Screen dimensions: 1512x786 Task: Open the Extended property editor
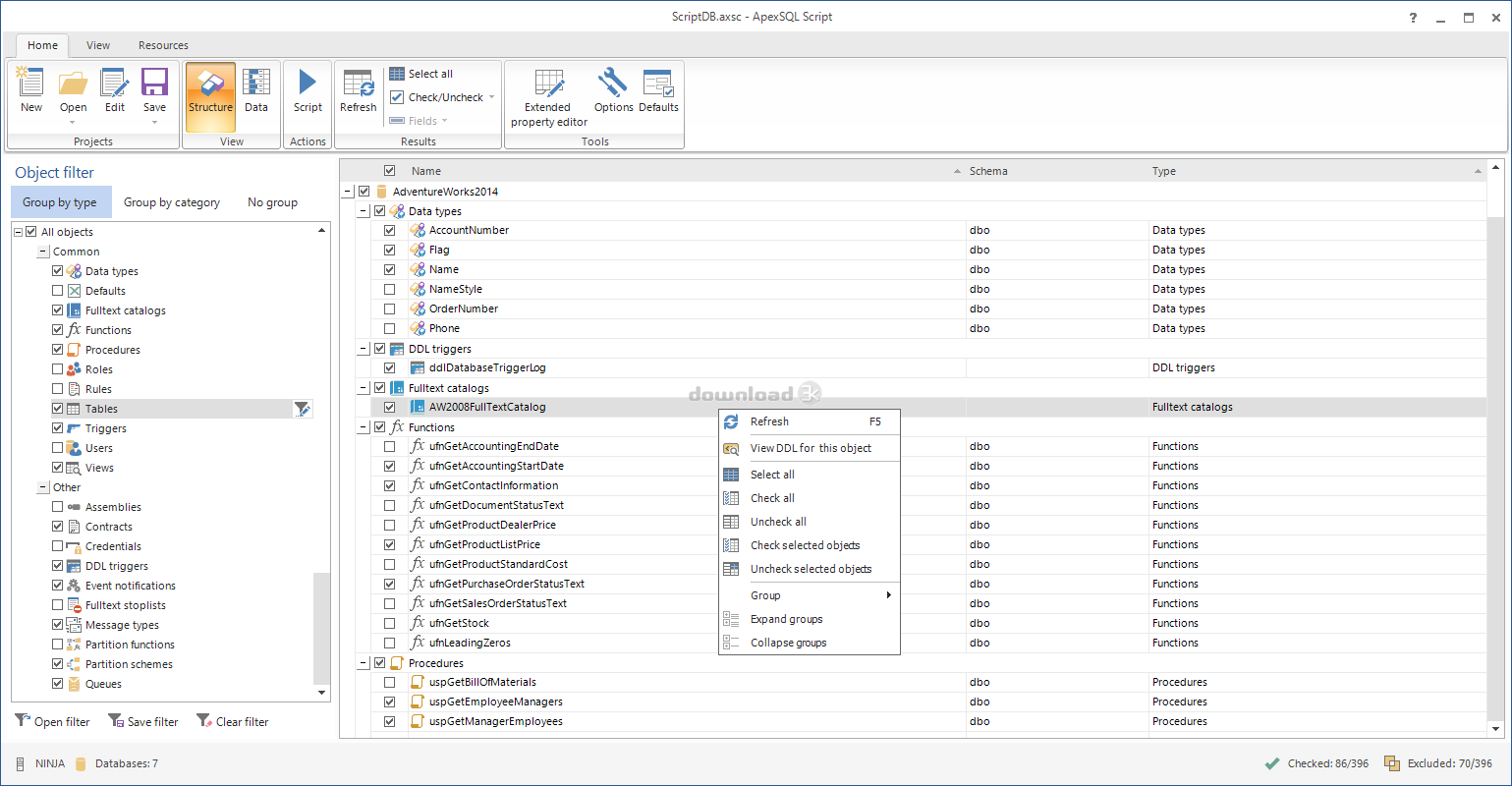click(548, 96)
